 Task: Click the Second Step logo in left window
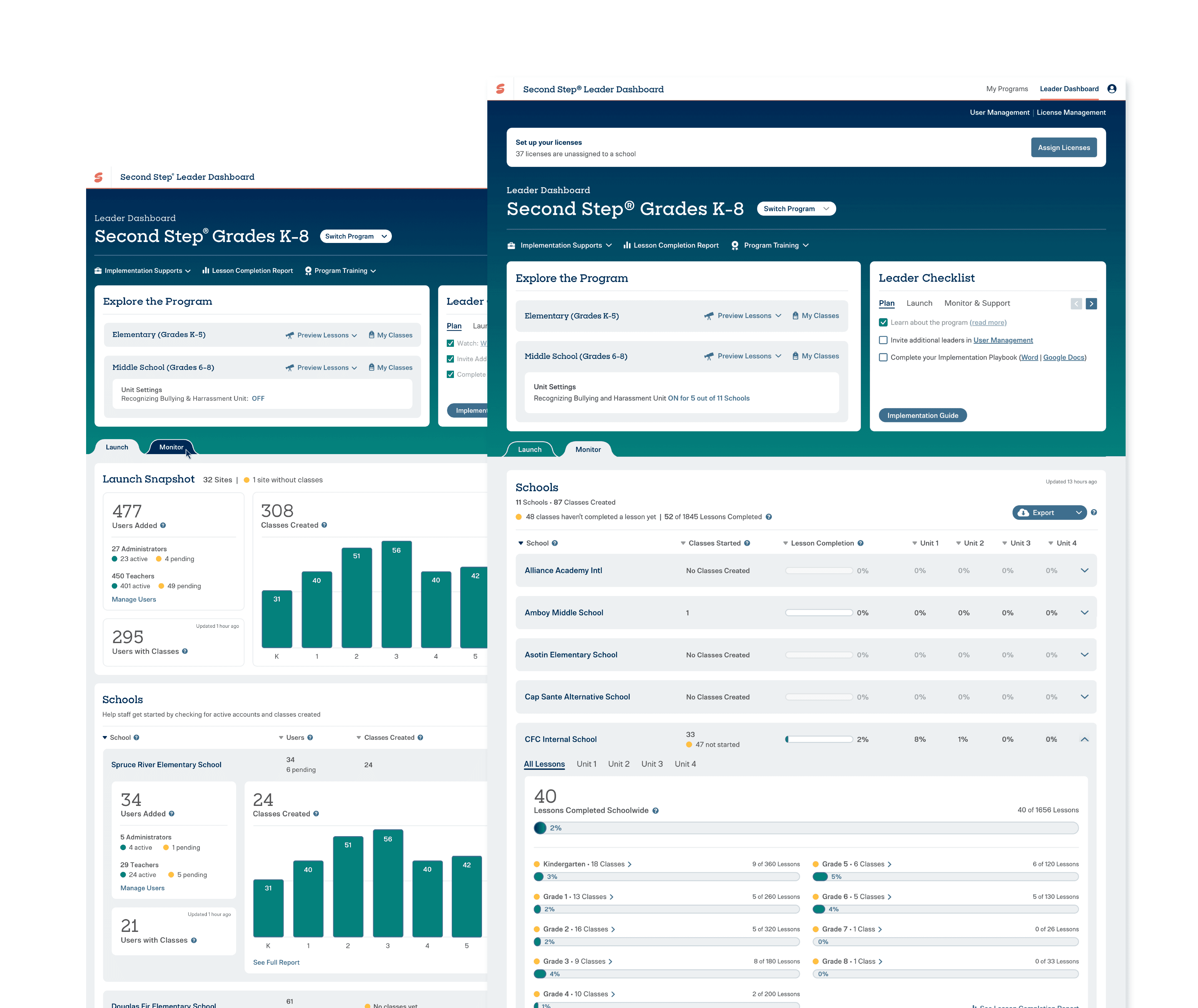pos(98,177)
